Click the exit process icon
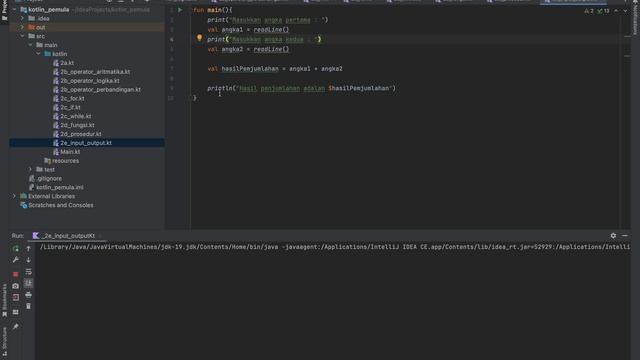The height and width of the screenshot is (360, 640). [x=16, y=298]
